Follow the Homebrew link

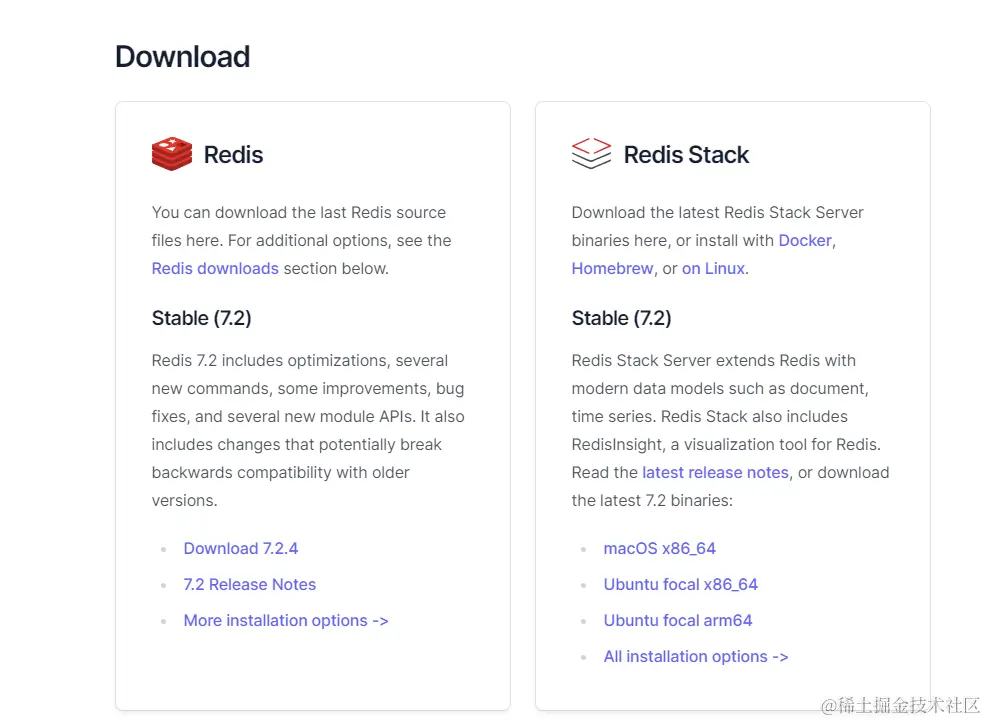tap(612, 268)
